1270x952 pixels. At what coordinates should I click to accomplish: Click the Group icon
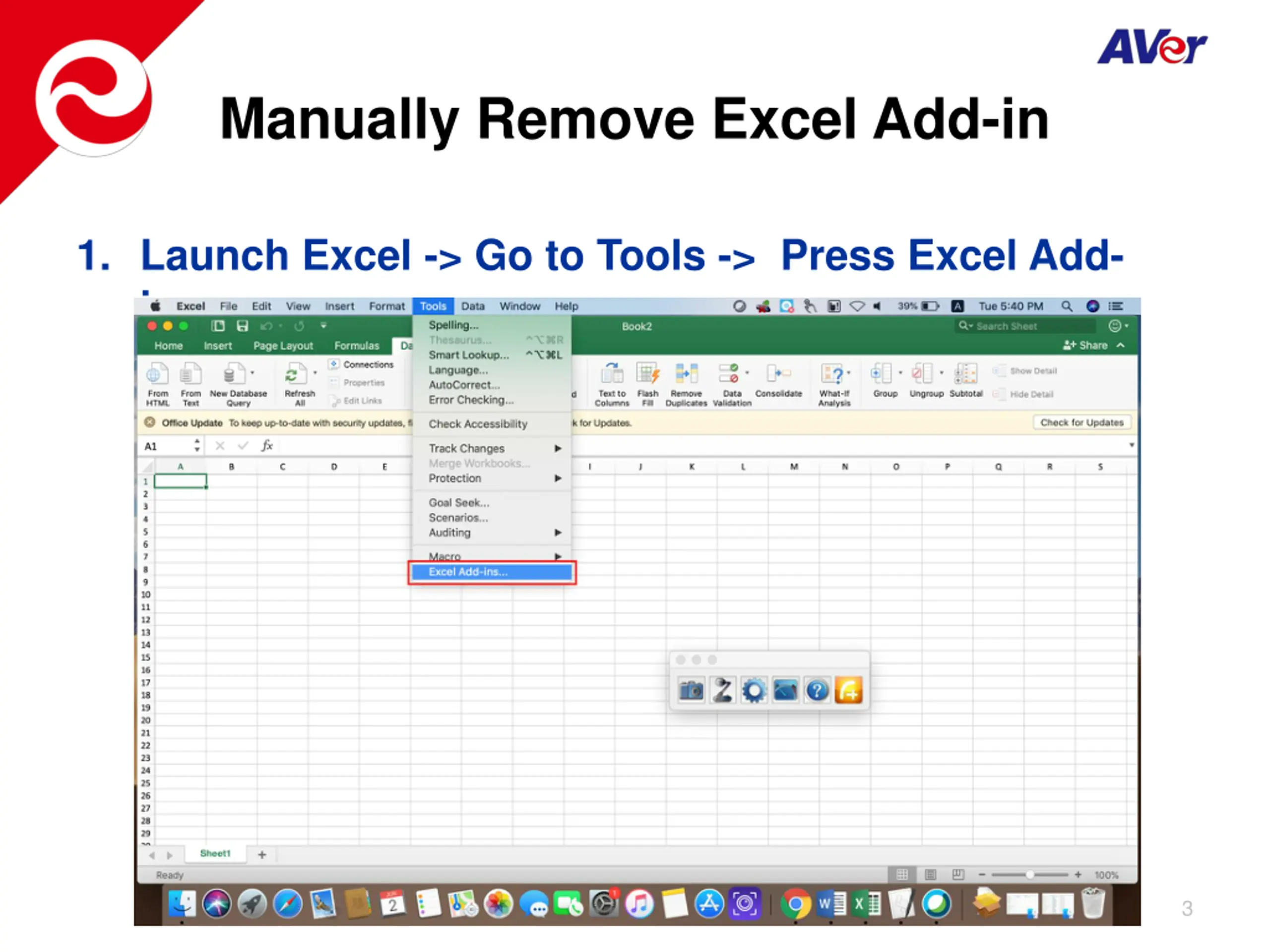pos(881,373)
